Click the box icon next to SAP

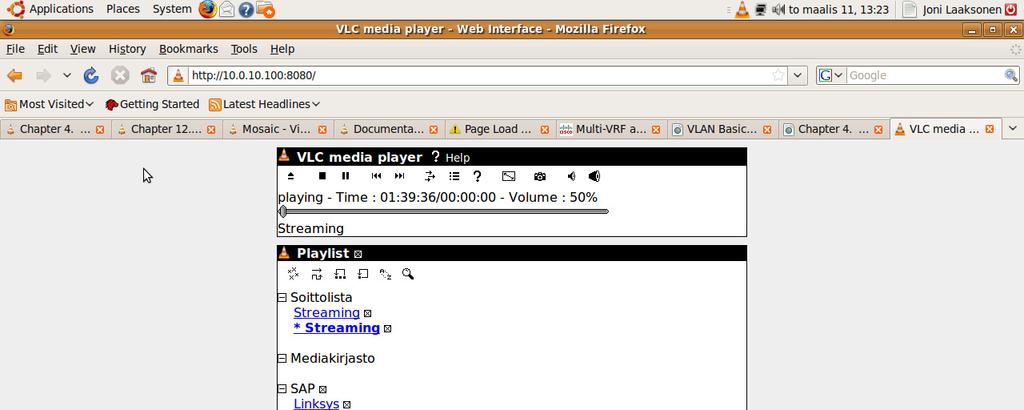[323, 390]
